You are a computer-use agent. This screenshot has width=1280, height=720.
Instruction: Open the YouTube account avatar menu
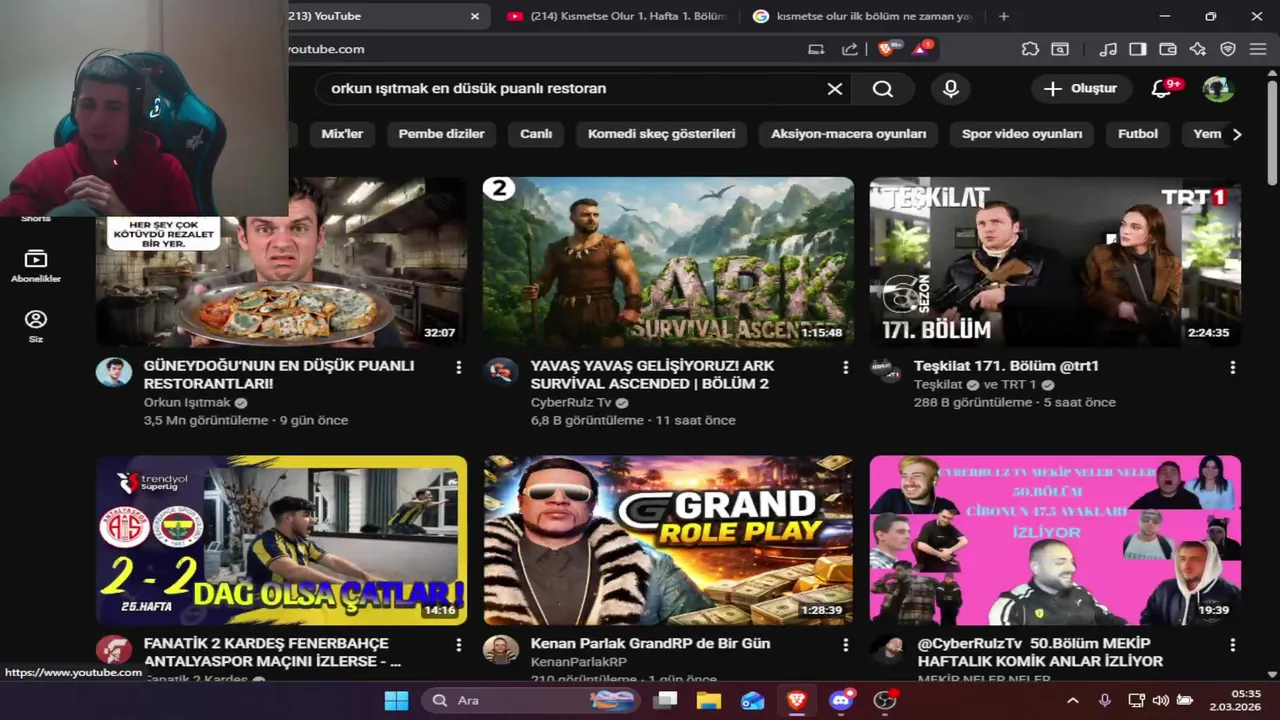1218,89
